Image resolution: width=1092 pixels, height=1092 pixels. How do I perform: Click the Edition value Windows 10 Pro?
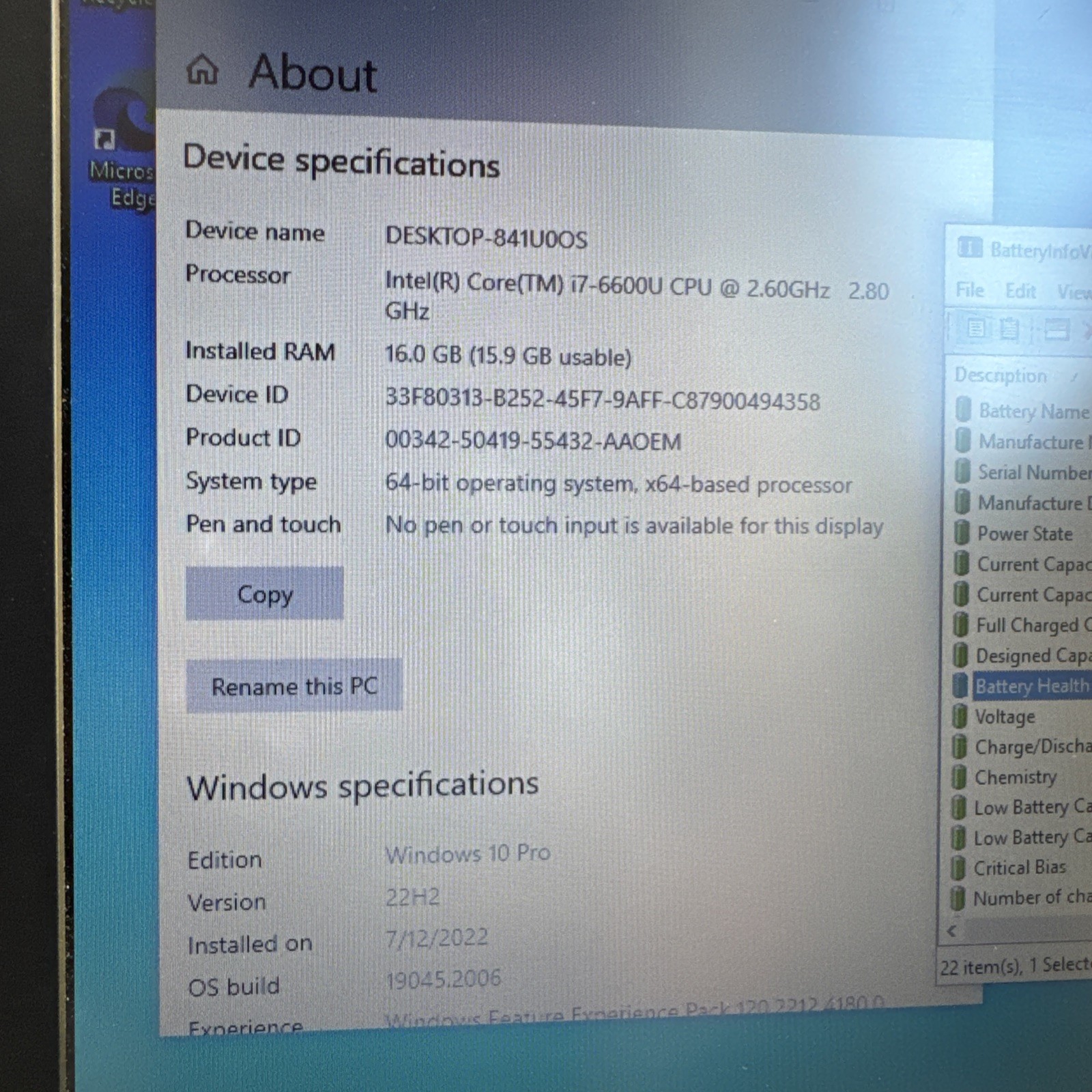(x=468, y=853)
